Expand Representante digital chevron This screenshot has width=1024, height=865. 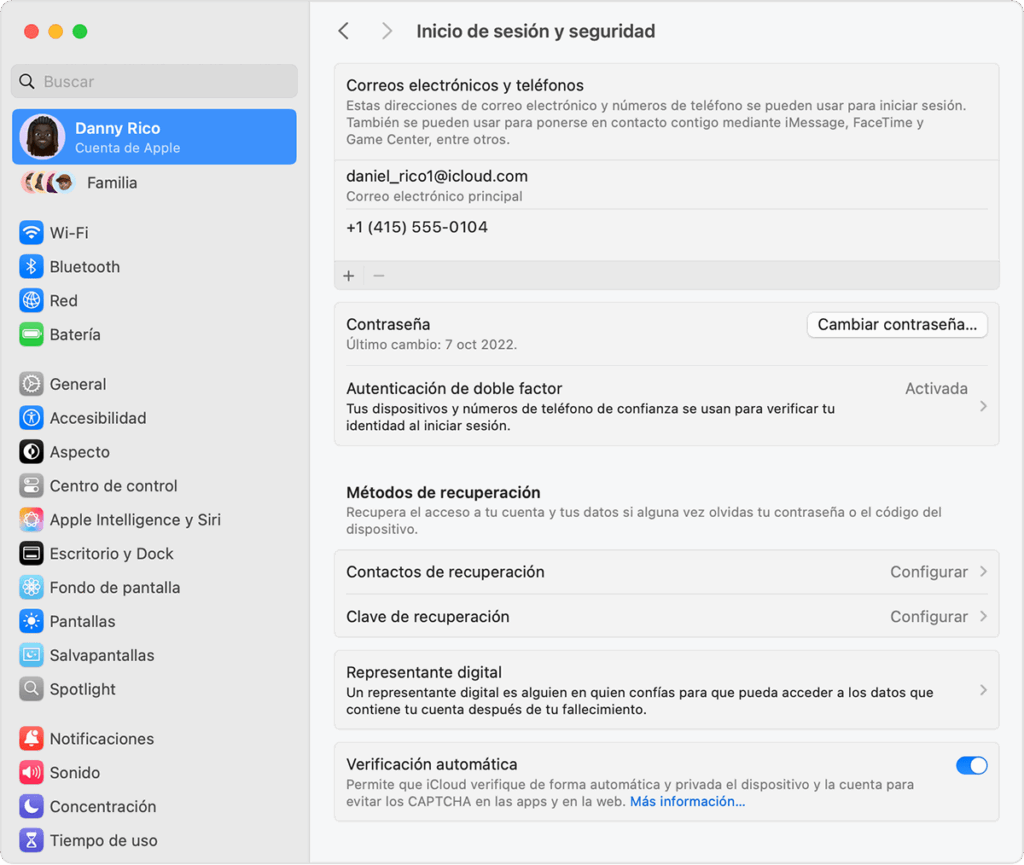pyautogui.click(x=983, y=690)
